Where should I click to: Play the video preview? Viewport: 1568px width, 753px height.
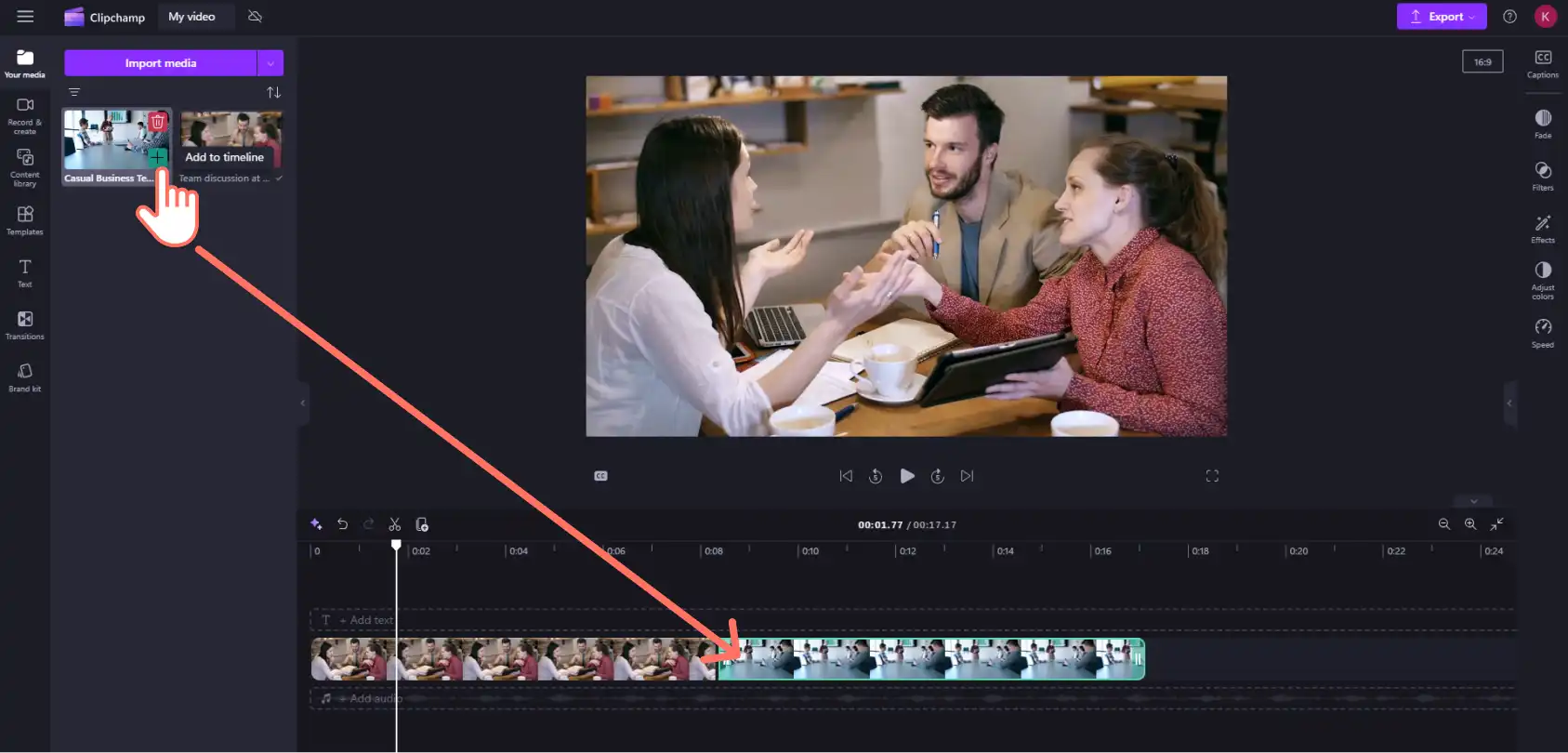tap(907, 476)
